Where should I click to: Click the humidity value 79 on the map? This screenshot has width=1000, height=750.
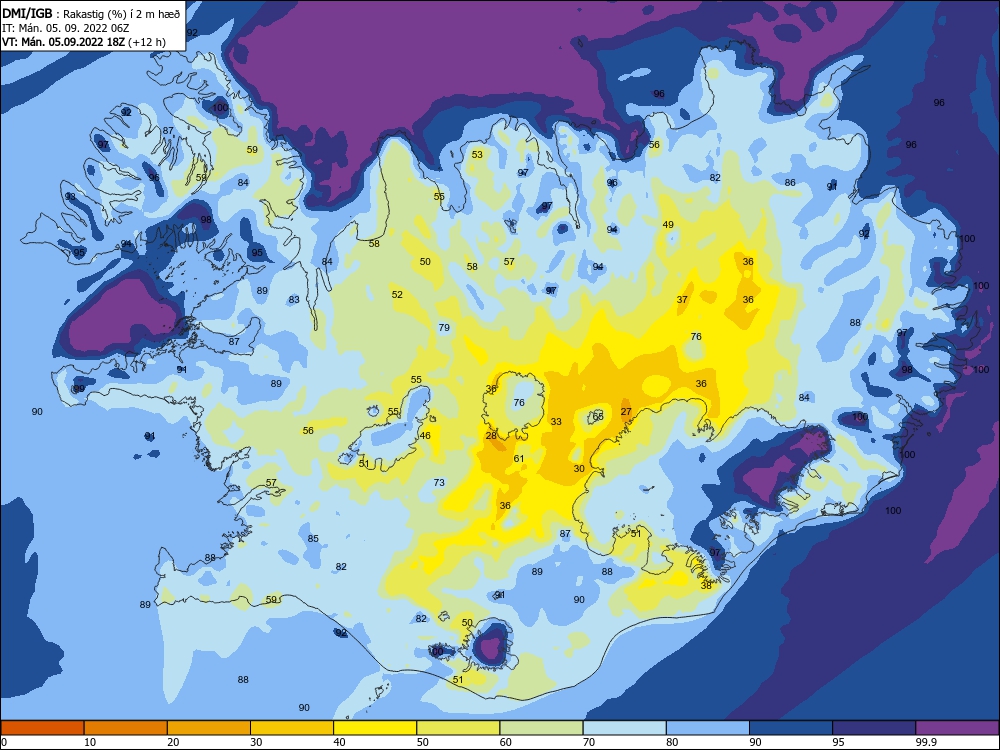point(445,328)
